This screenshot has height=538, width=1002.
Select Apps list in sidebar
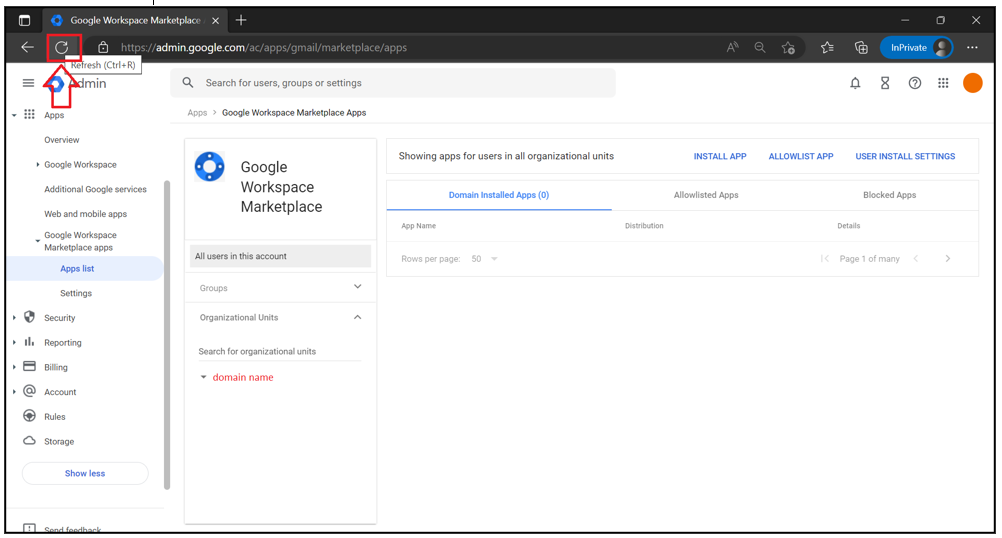[77, 268]
